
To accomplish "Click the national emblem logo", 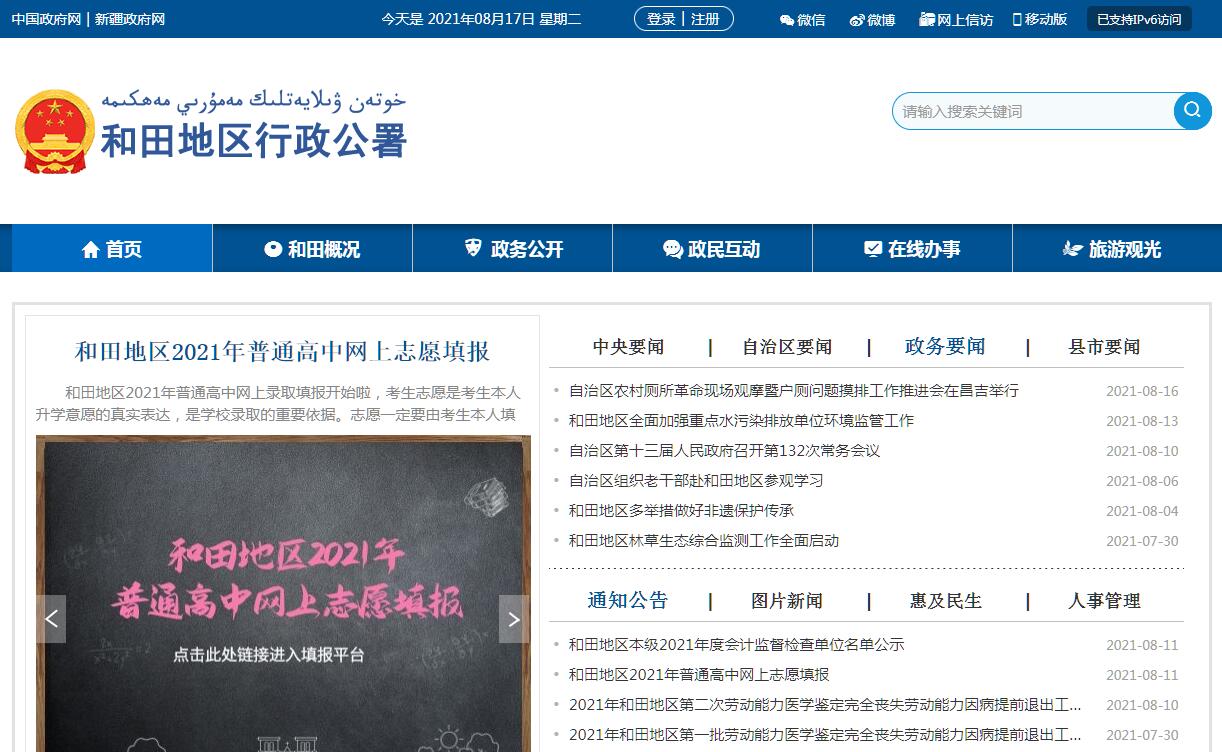I will click(54, 132).
